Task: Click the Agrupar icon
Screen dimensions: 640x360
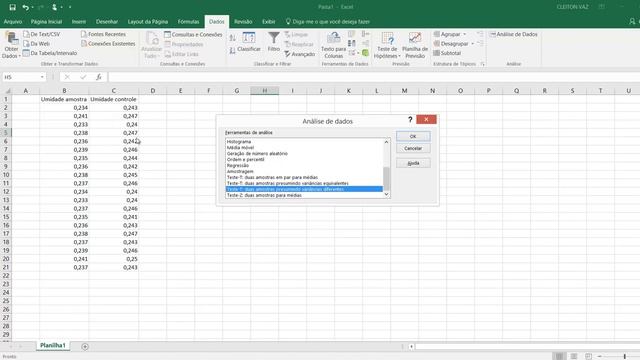Action: [437, 34]
